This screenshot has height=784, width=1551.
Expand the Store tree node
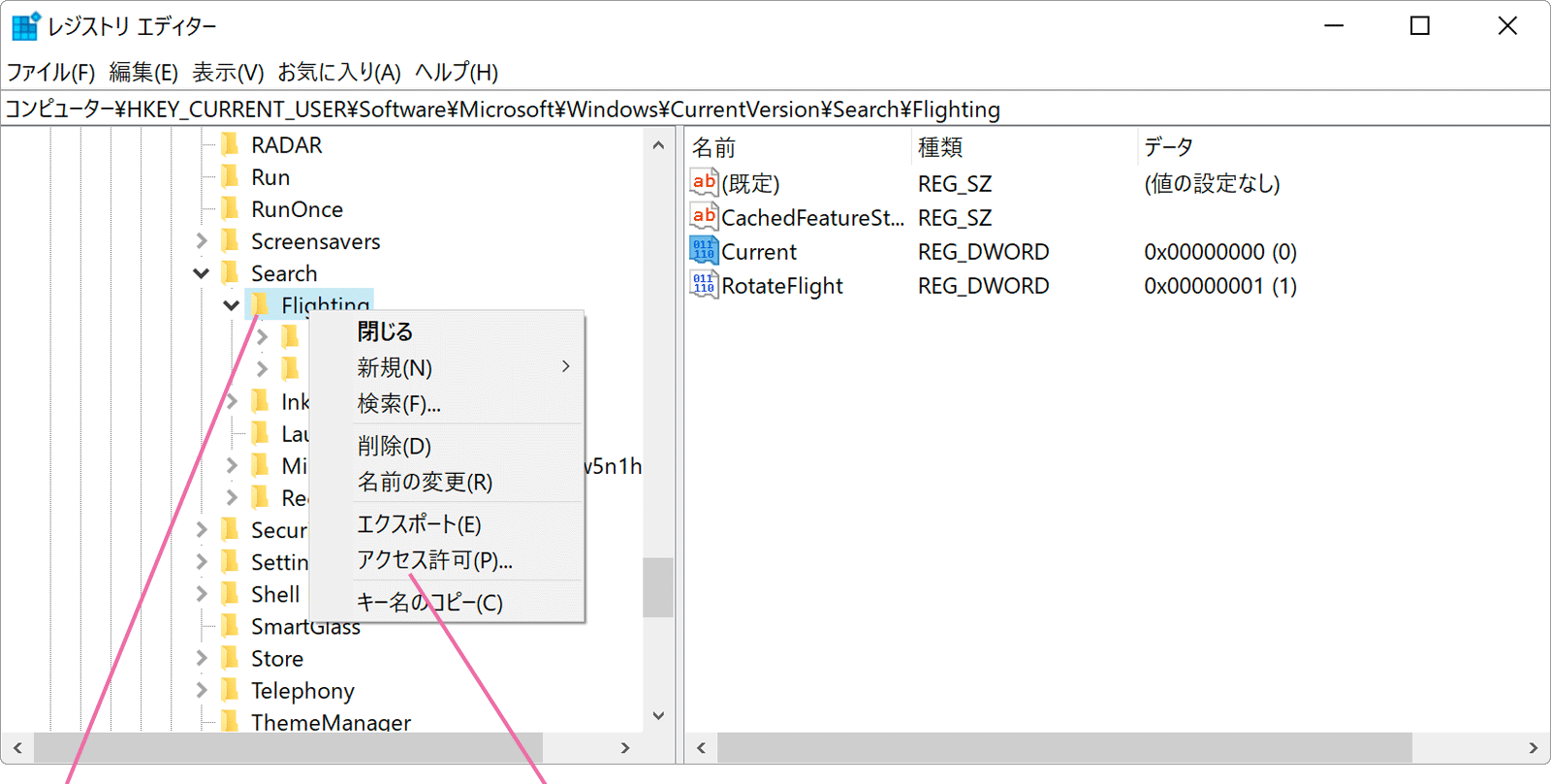click(202, 658)
